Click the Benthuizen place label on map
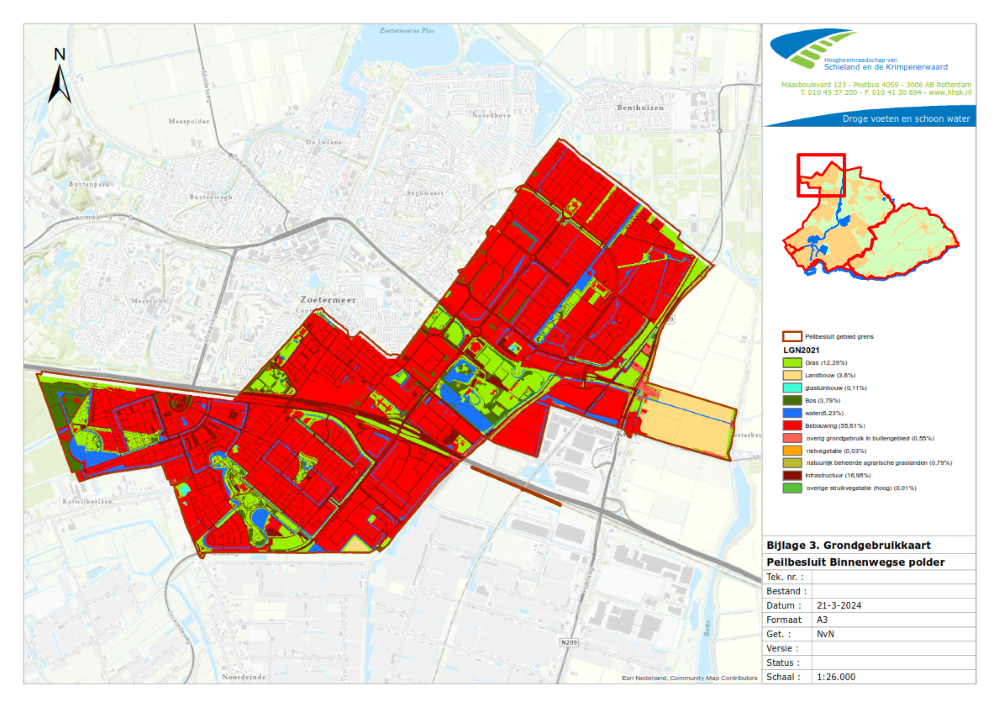Screen dimensions: 1000x708 [x=643, y=107]
